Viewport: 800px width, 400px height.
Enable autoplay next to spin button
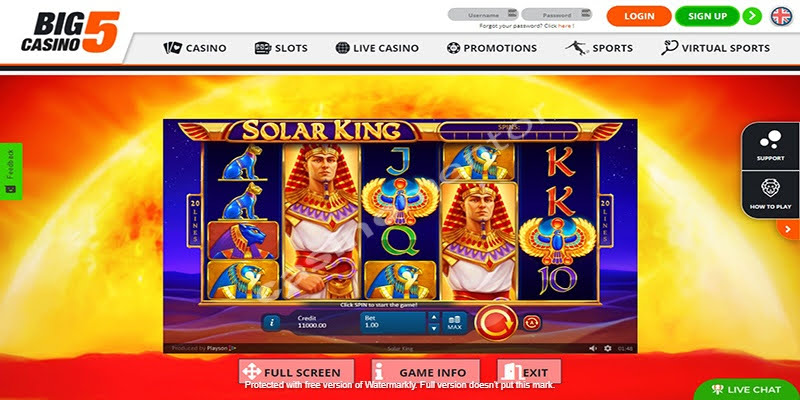point(532,322)
